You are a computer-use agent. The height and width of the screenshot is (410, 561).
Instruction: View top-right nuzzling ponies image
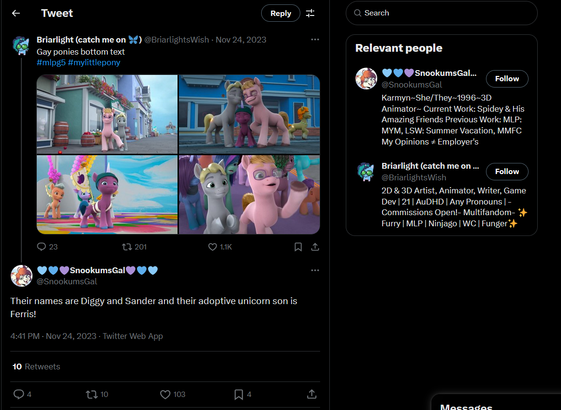[x=249, y=114]
